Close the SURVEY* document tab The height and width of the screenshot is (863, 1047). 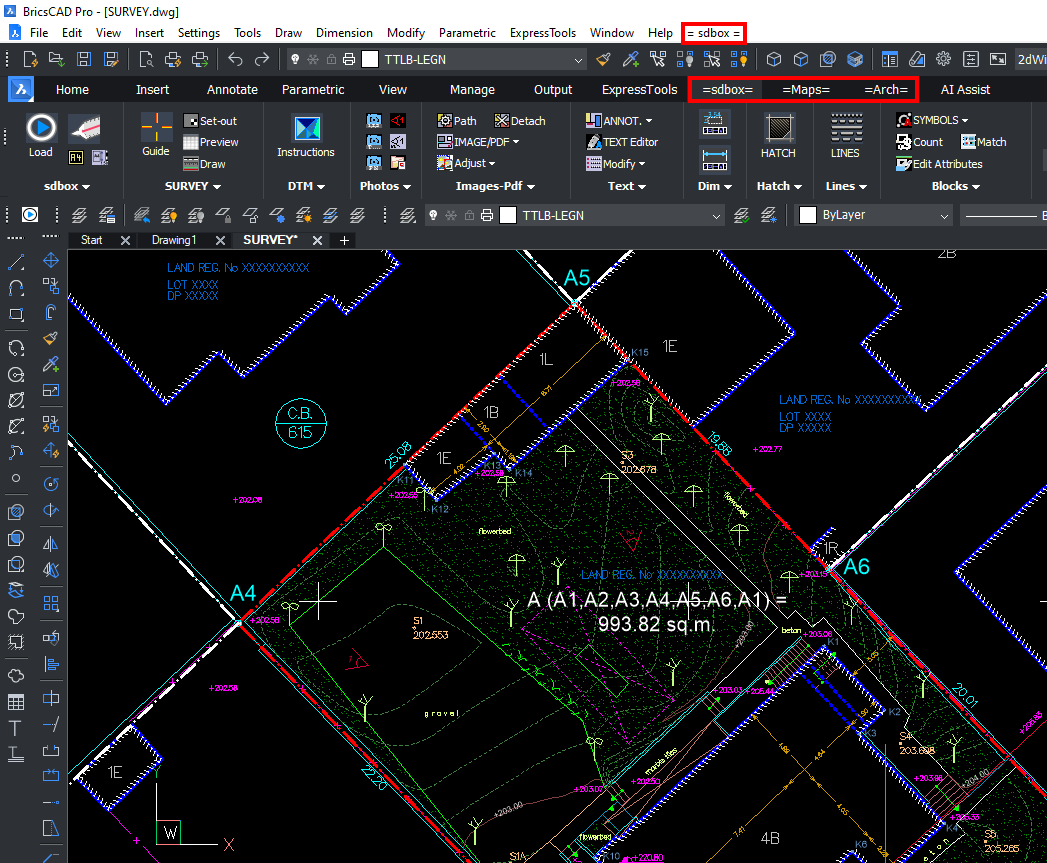pos(318,240)
